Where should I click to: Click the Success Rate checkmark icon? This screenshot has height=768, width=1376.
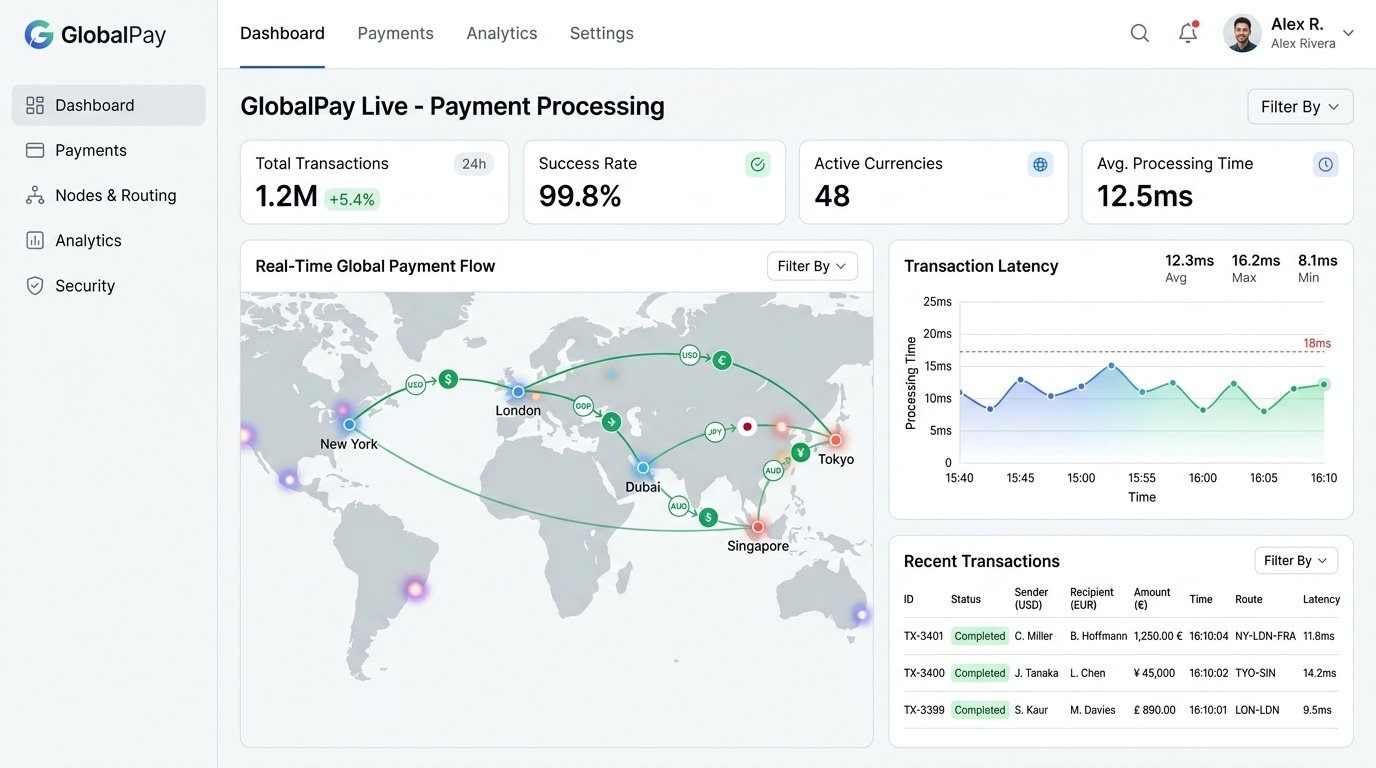(x=758, y=165)
